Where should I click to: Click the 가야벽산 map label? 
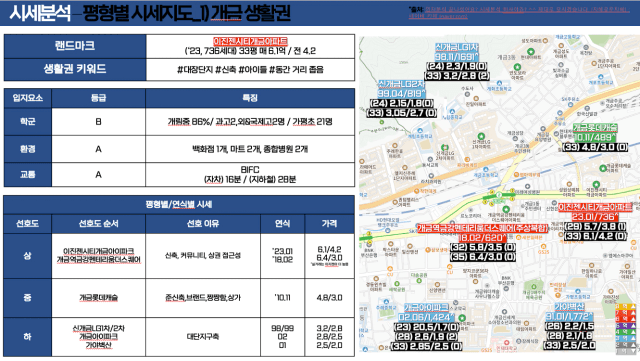tap(569, 307)
